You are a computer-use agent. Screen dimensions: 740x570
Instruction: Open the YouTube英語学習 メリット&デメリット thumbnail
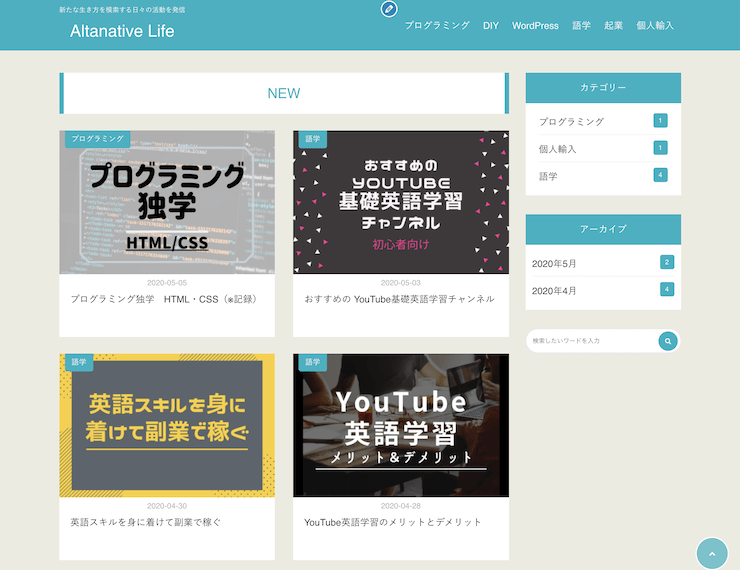400,425
